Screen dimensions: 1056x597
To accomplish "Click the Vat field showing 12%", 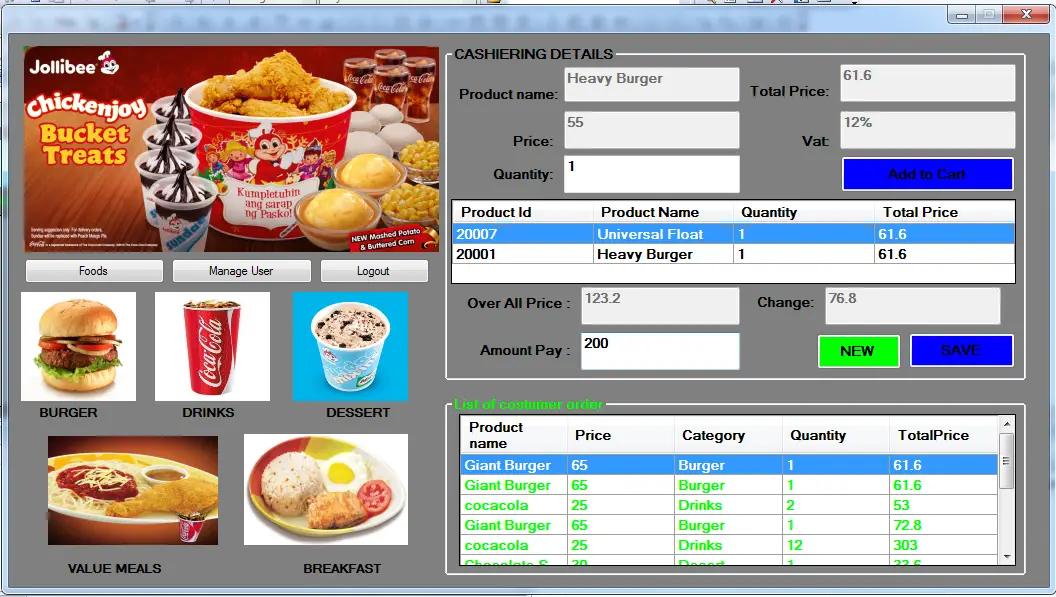I will (x=927, y=130).
